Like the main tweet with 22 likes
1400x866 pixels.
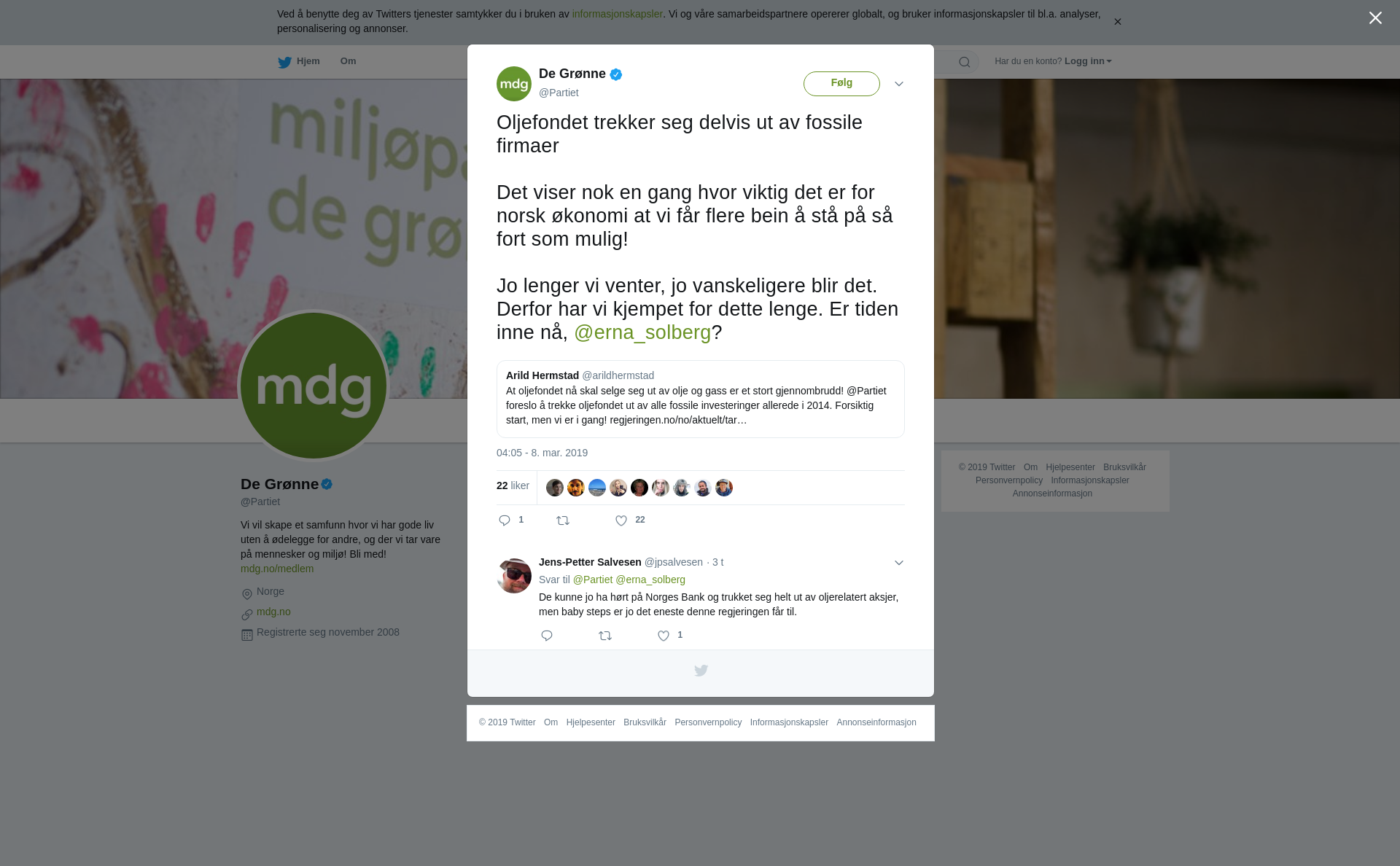click(x=621, y=520)
